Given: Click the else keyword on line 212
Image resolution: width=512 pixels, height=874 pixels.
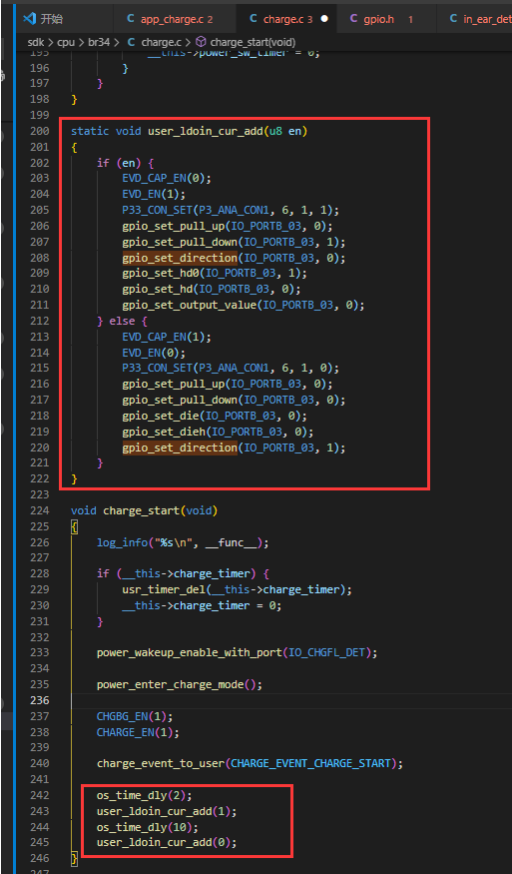Looking at the screenshot, I should [122, 321].
